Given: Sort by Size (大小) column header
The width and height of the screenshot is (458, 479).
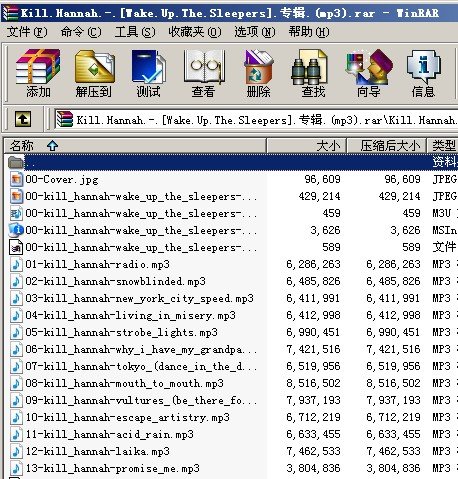Looking at the screenshot, I should pyautogui.click(x=307, y=146).
